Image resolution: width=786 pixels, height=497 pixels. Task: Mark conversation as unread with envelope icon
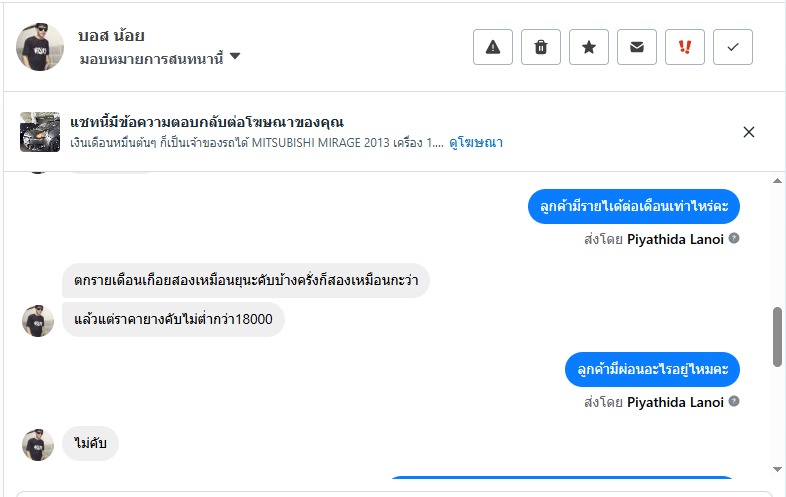(637, 47)
